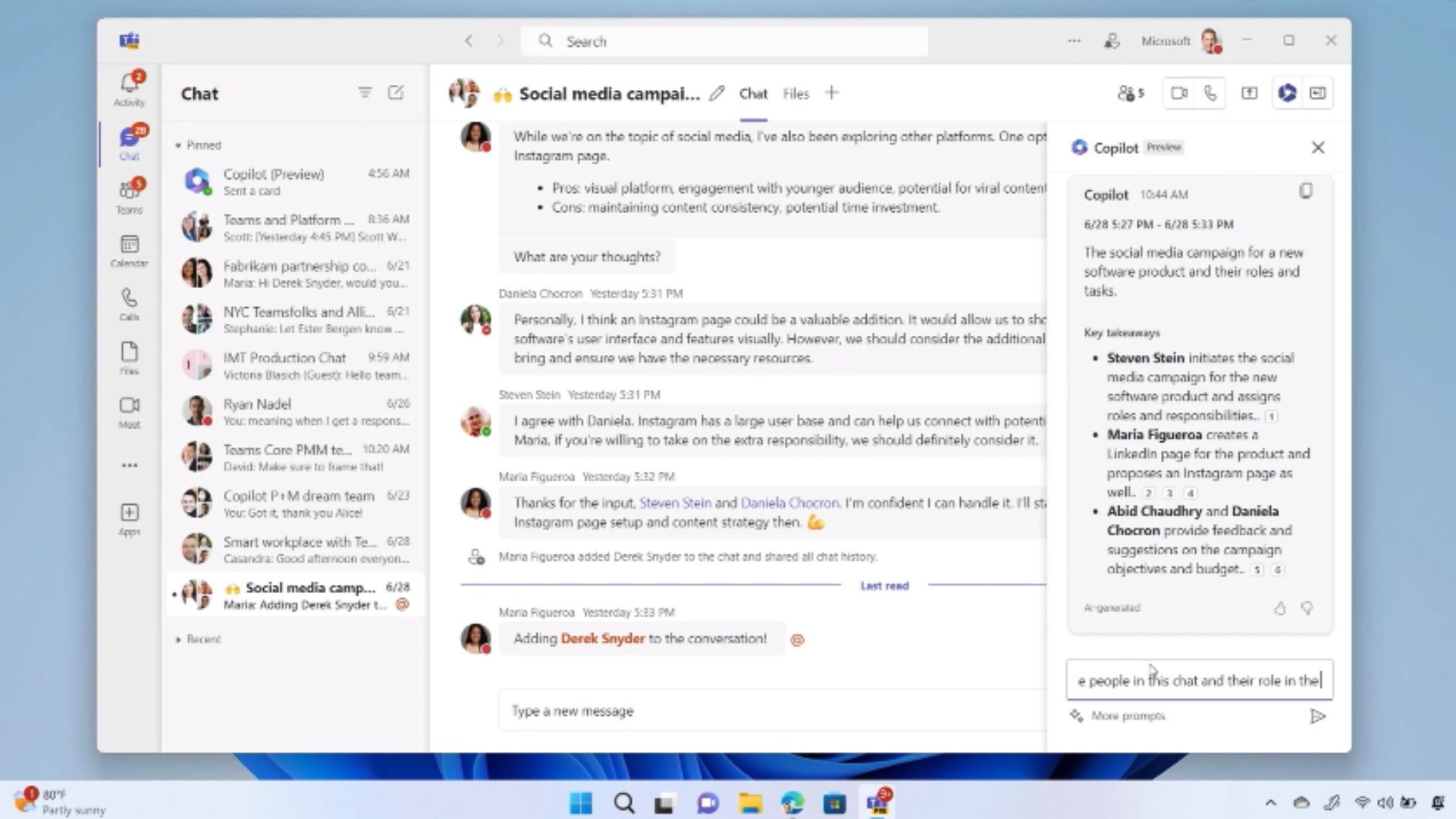Collapse the Pinned chats section
This screenshot has width=1456, height=819.
[179, 145]
